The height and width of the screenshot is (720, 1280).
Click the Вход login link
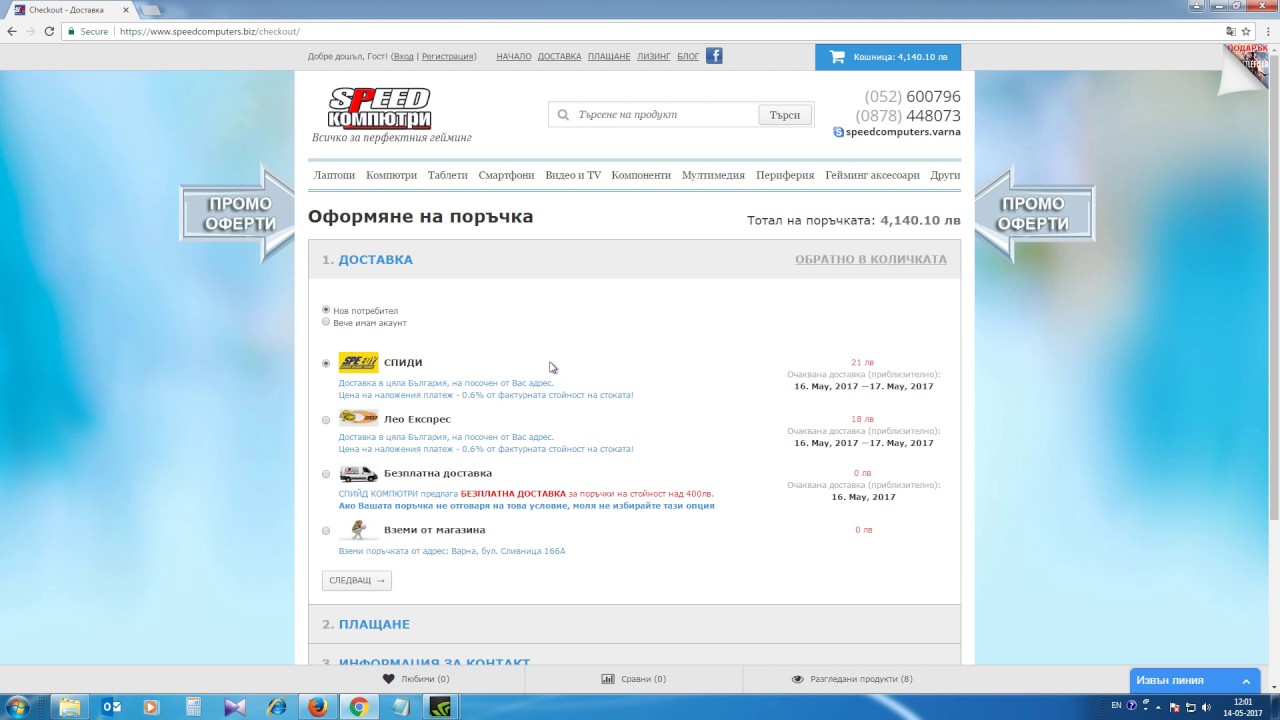pos(403,57)
